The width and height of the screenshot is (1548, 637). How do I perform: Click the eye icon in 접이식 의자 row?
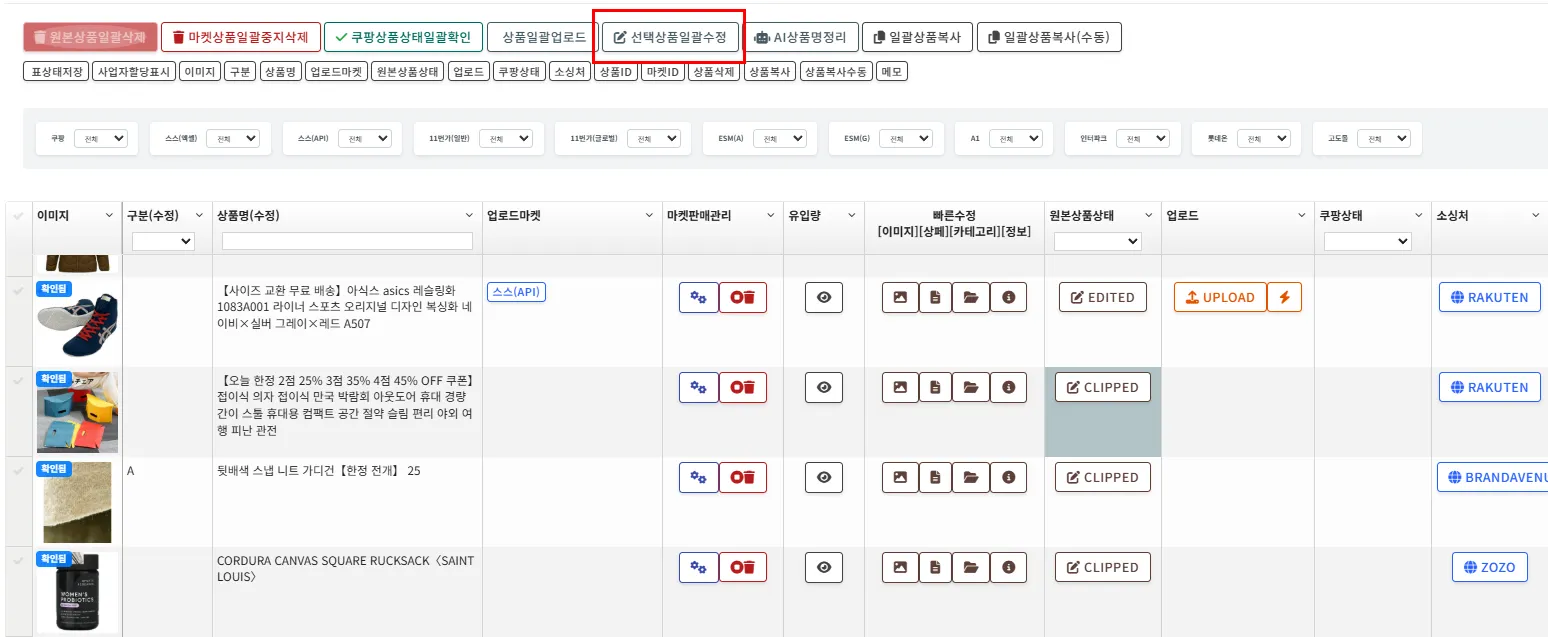coord(824,387)
